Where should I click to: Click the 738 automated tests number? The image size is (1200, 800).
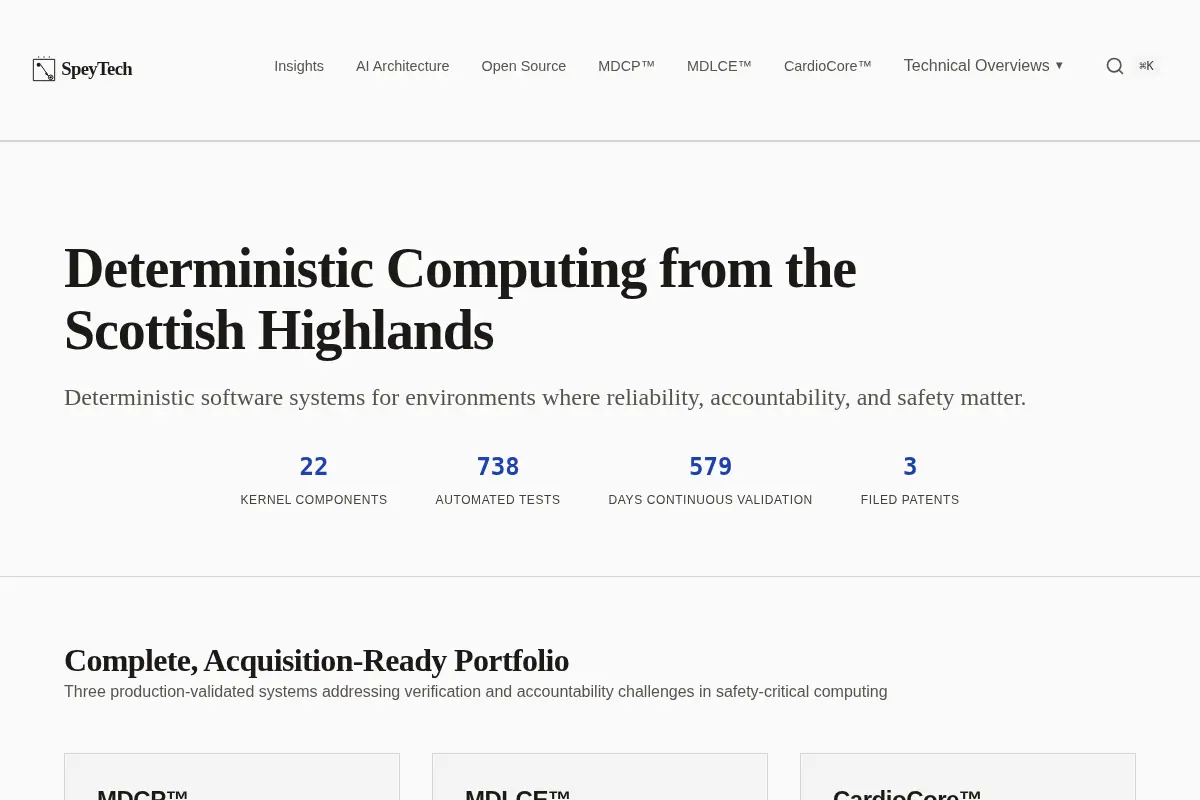pos(498,467)
